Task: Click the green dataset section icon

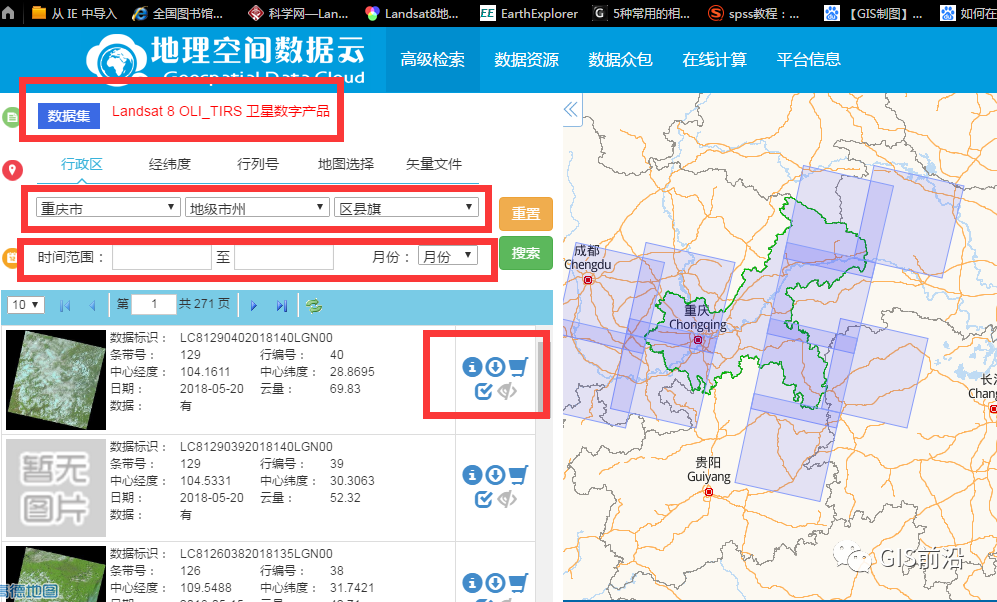Action: (x=11, y=117)
